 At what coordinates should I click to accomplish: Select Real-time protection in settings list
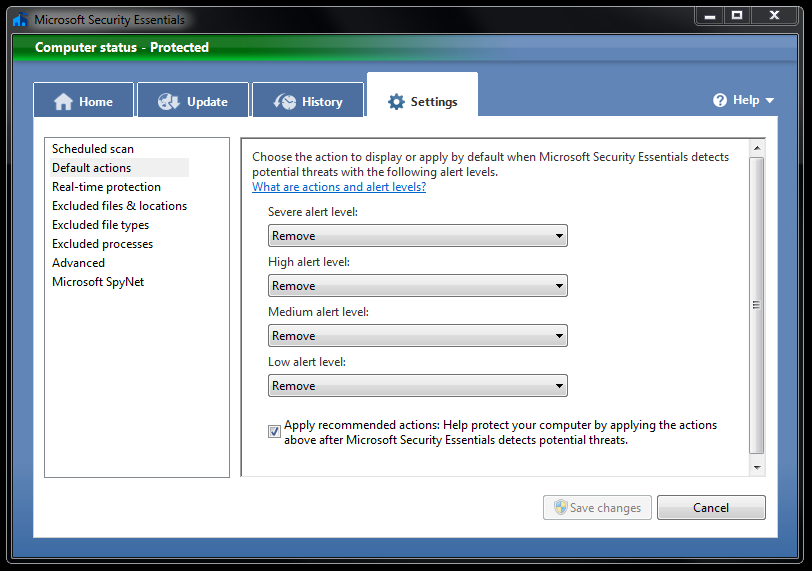coord(106,187)
